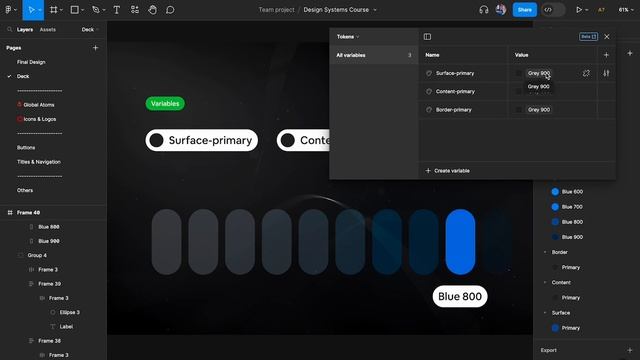Edit Surface-primary variable settings icon

click(x=606, y=73)
